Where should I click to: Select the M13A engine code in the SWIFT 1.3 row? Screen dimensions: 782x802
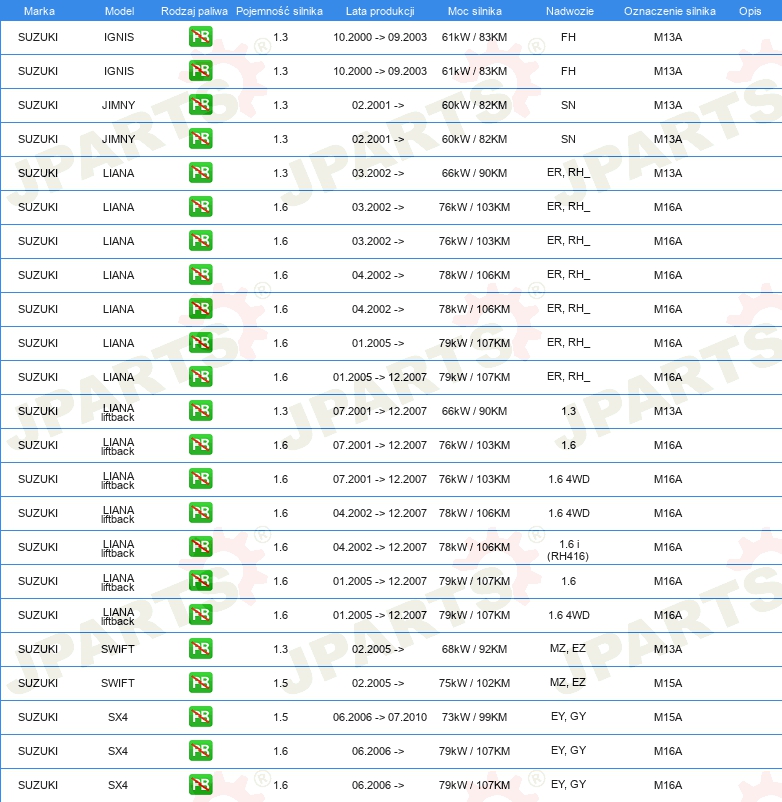(x=668, y=649)
